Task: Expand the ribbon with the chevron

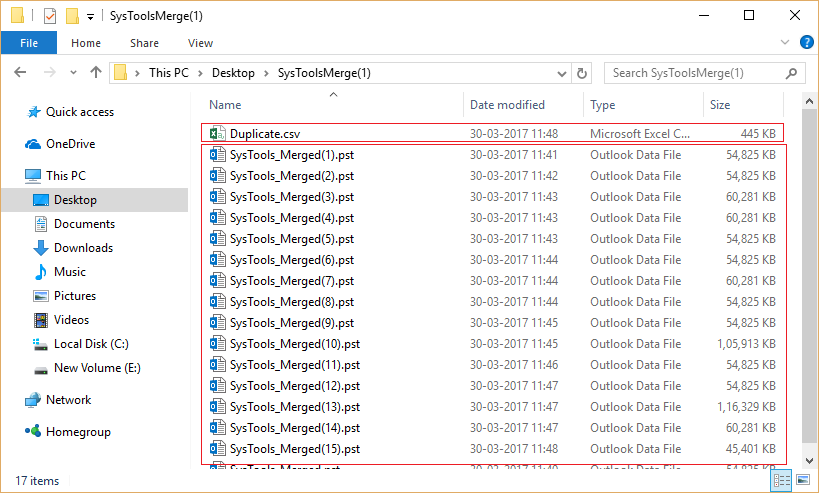Action: tap(785, 42)
